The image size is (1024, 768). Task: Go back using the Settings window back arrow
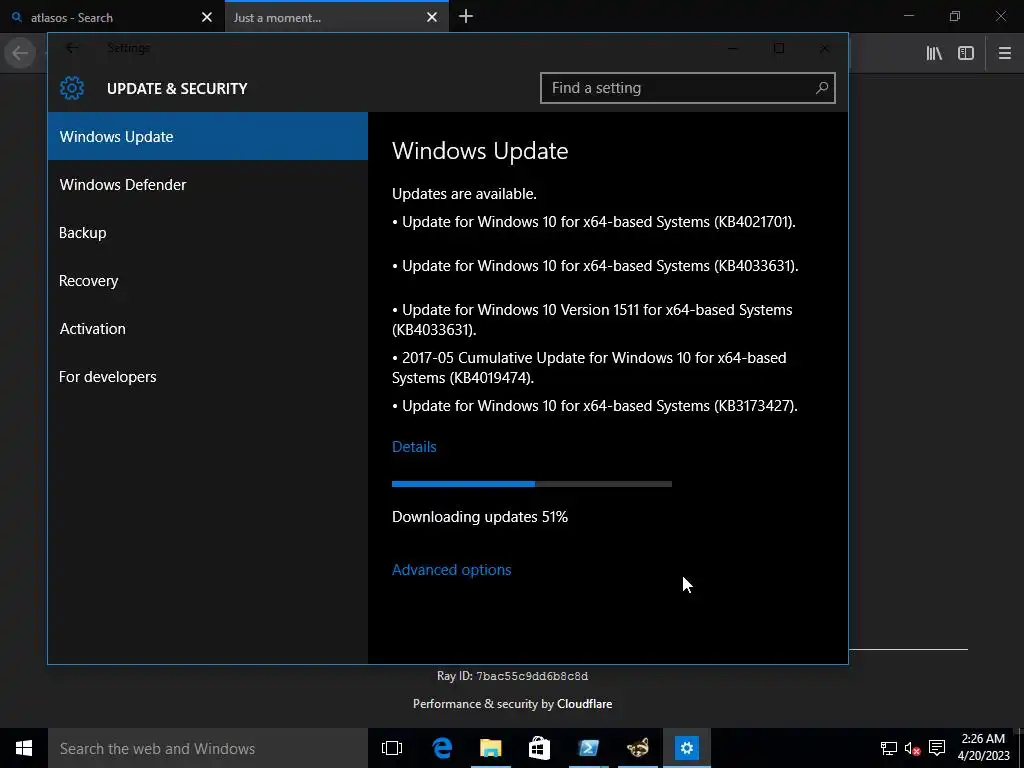tap(72, 48)
